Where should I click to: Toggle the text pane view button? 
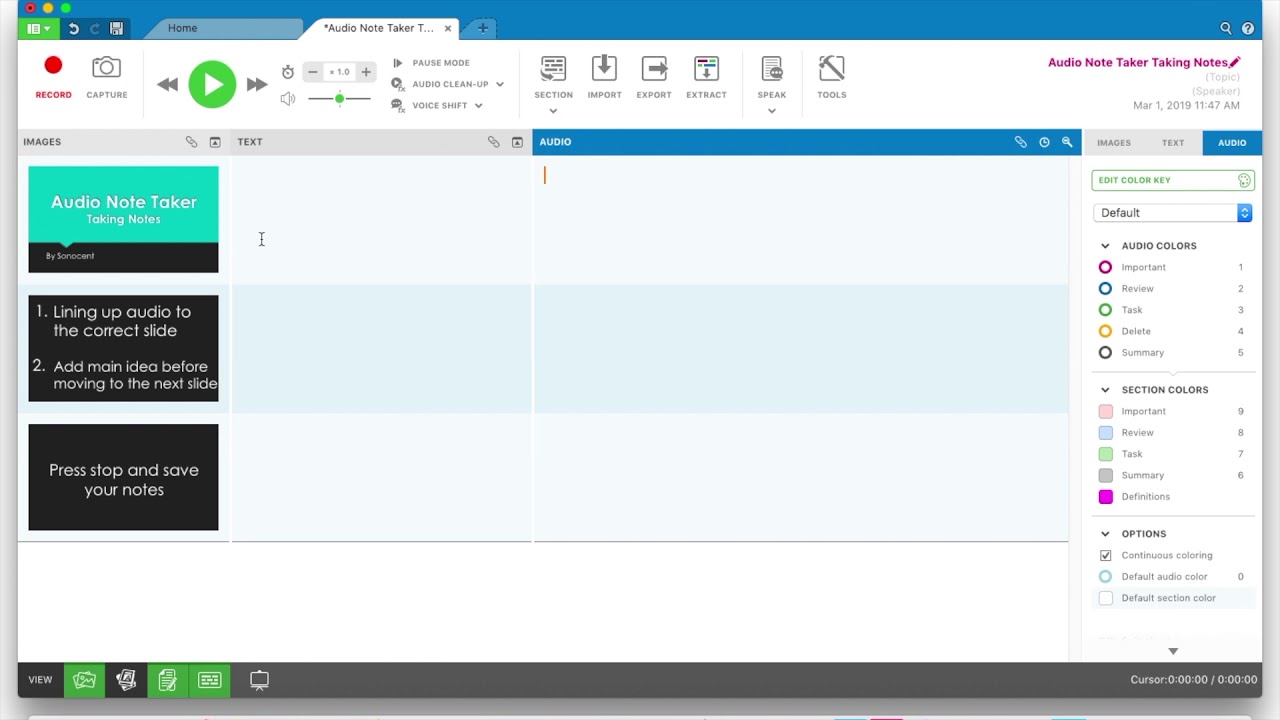tap(167, 680)
